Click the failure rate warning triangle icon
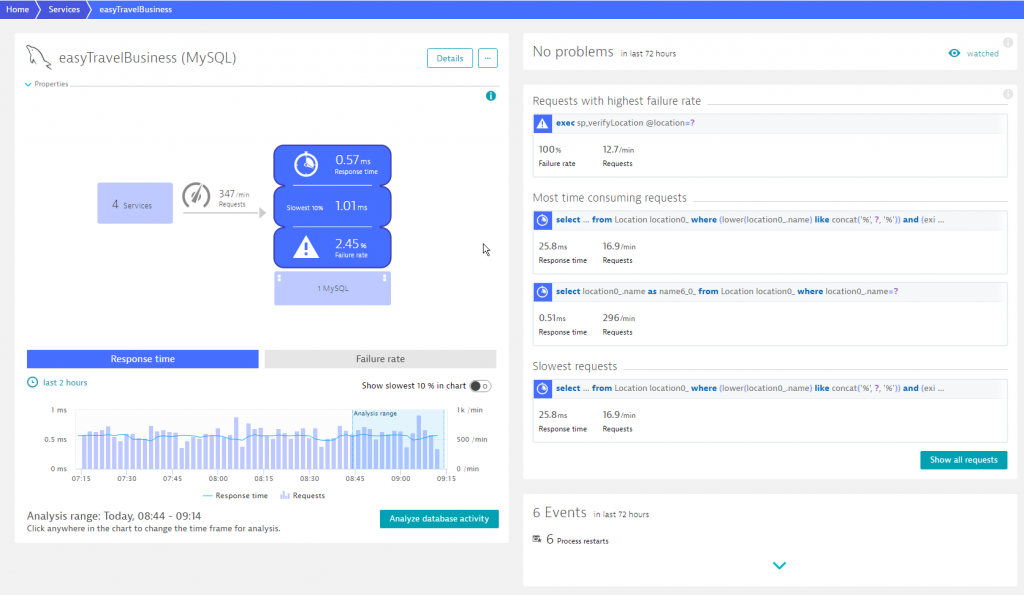 [x=306, y=248]
